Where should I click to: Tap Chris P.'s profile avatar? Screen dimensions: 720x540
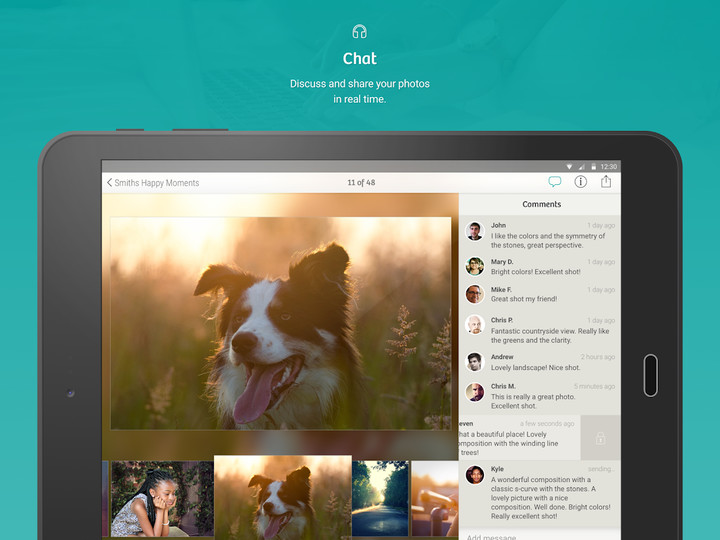pos(475,325)
